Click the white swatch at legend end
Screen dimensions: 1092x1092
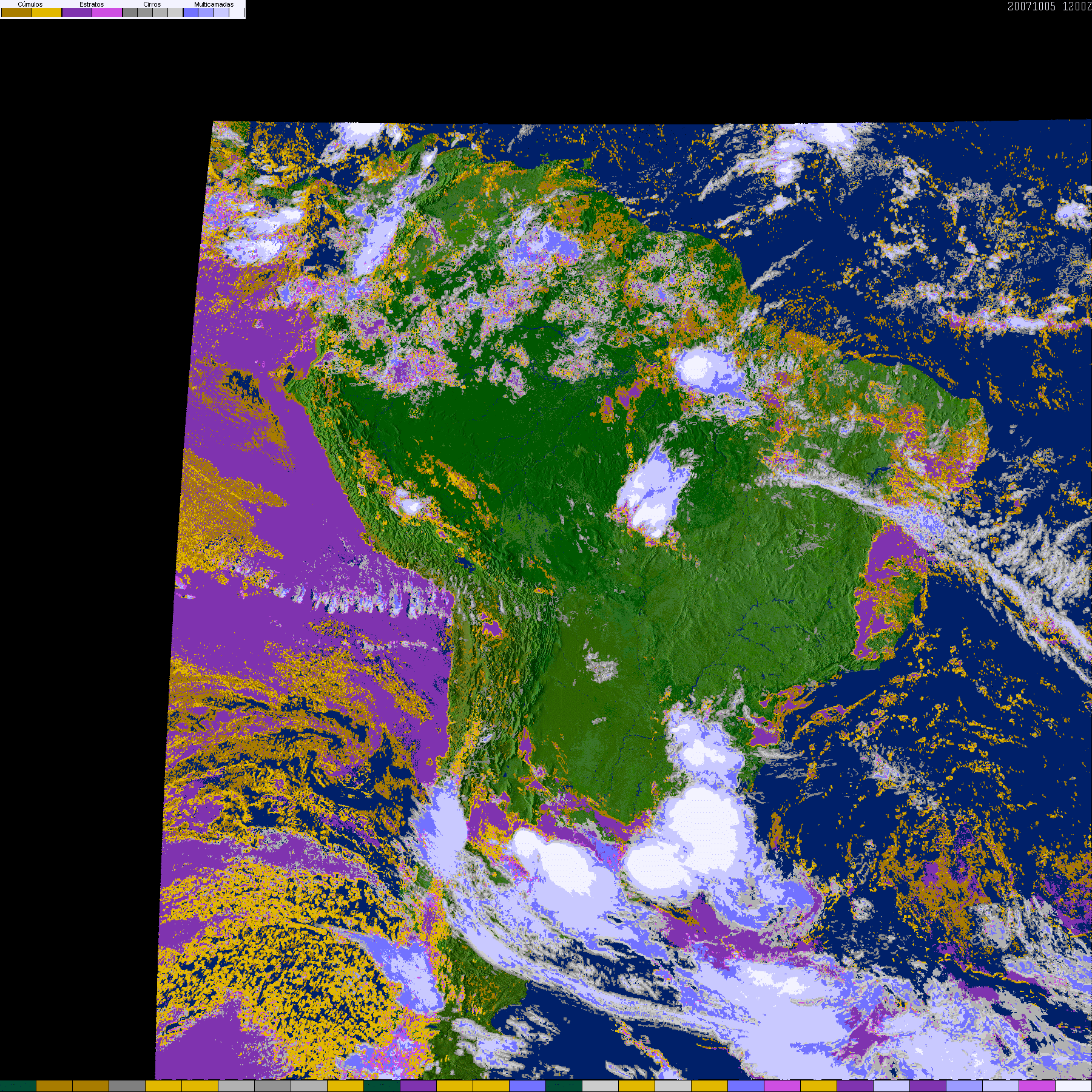coord(237,13)
